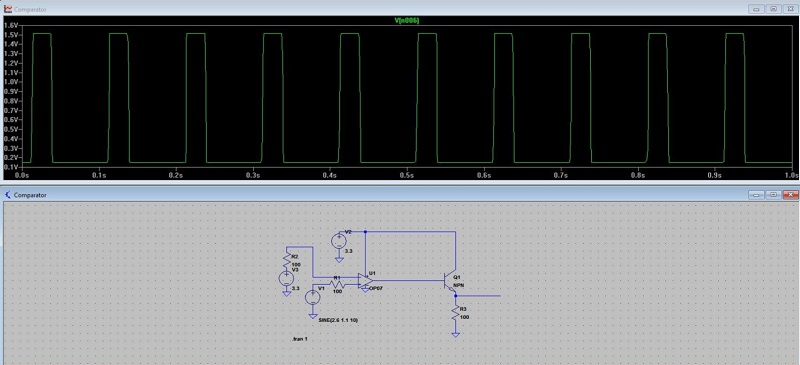Minimize the schematic Comparator window
The width and height of the screenshot is (800, 365).
[756, 195]
